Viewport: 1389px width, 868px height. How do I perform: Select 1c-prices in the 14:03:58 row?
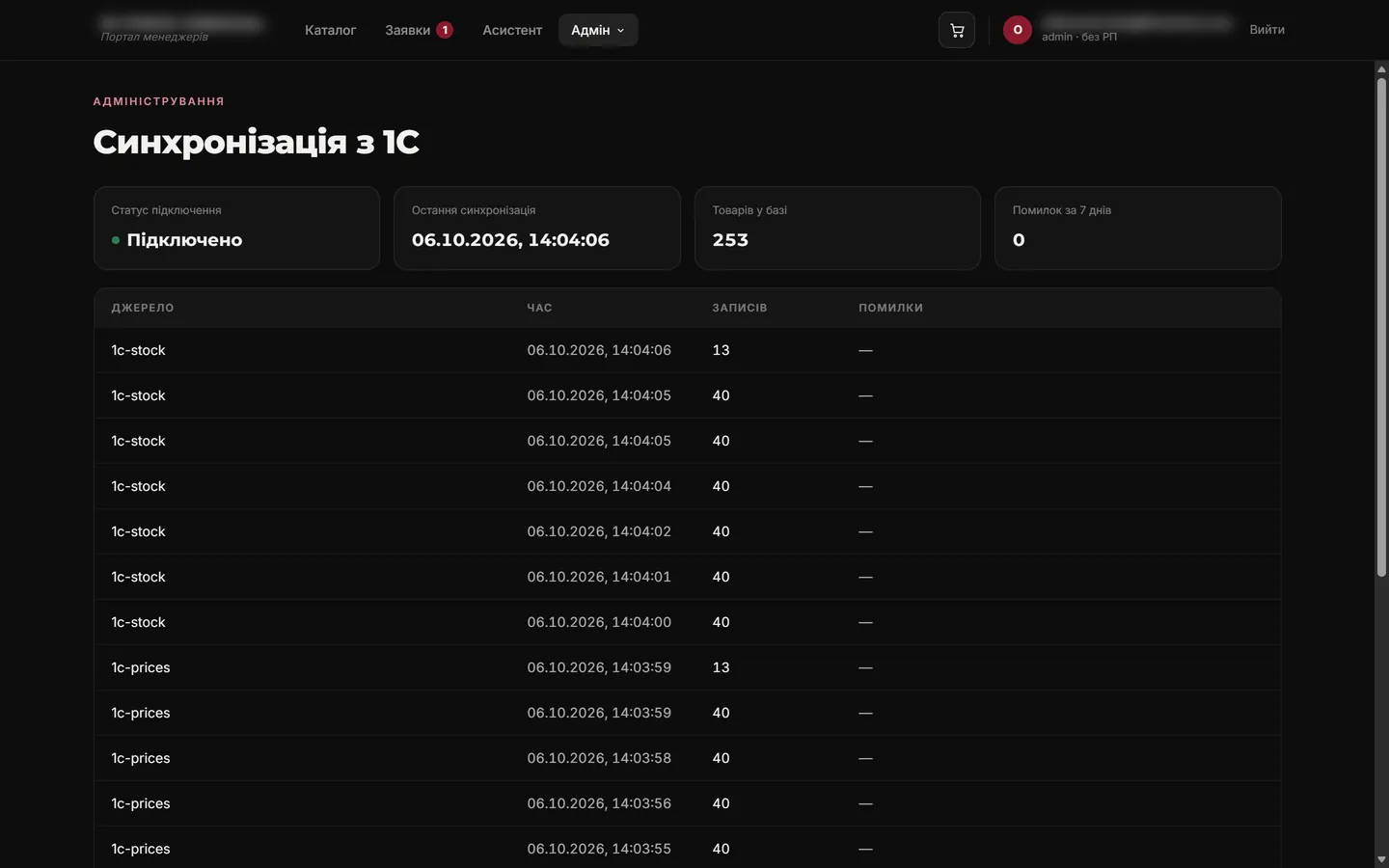(x=141, y=758)
